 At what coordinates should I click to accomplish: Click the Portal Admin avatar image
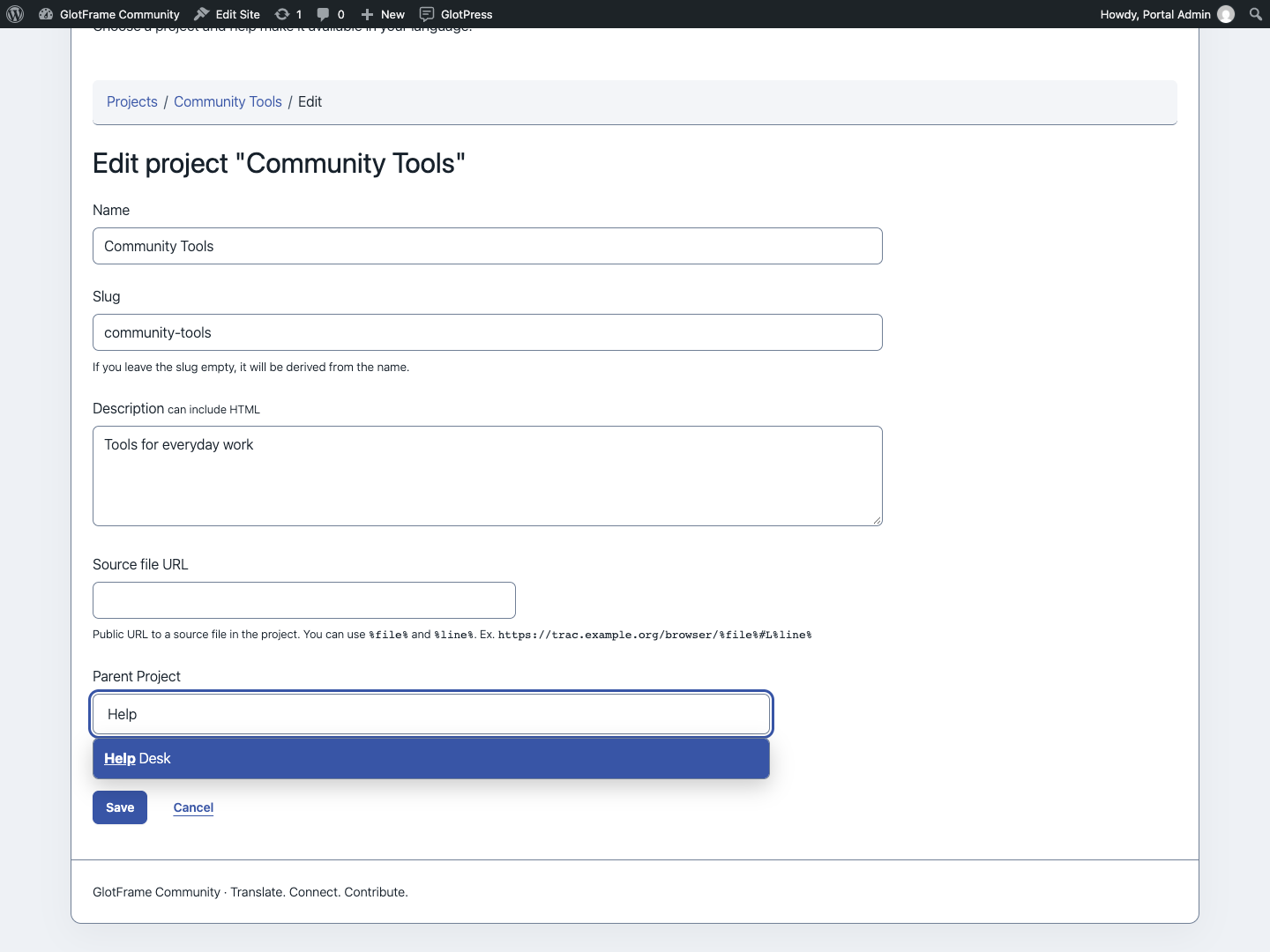(1226, 14)
